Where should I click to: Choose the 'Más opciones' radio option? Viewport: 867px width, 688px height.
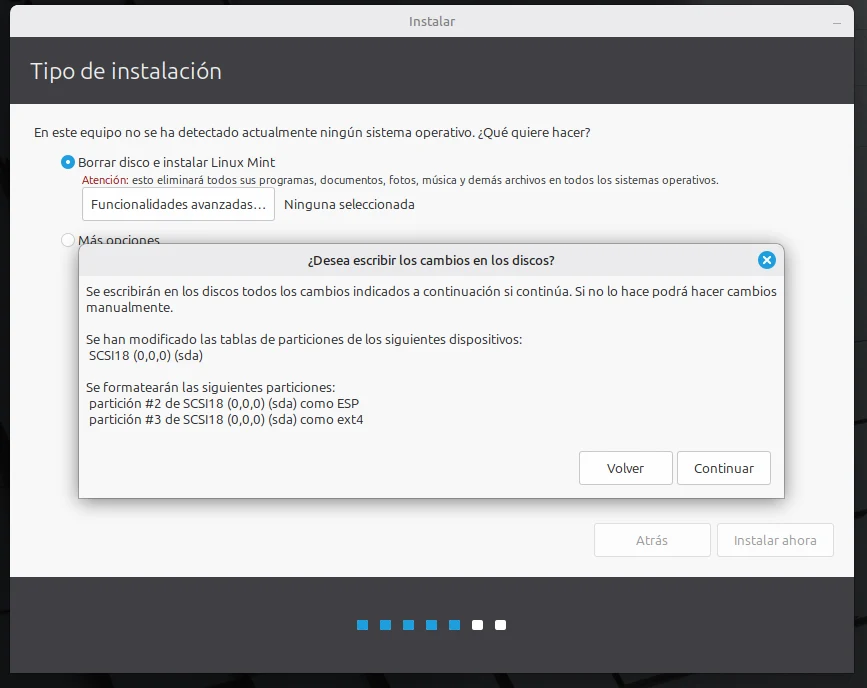pyautogui.click(x=68, y=240)
